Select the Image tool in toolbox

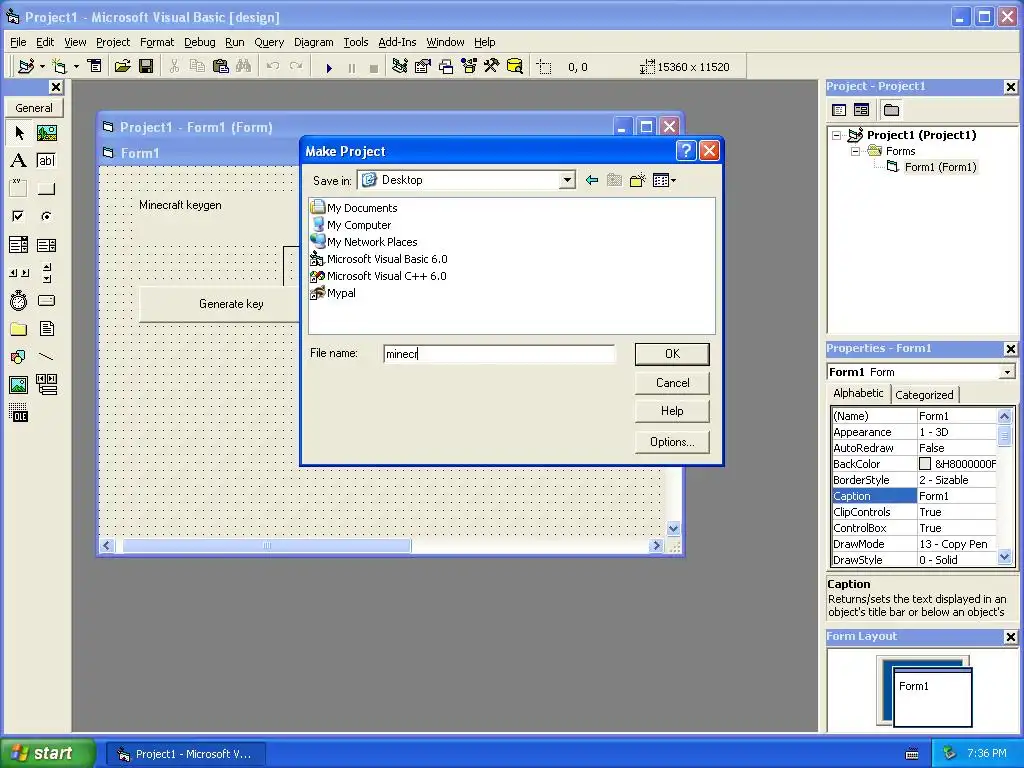click(x=19, y=385)
